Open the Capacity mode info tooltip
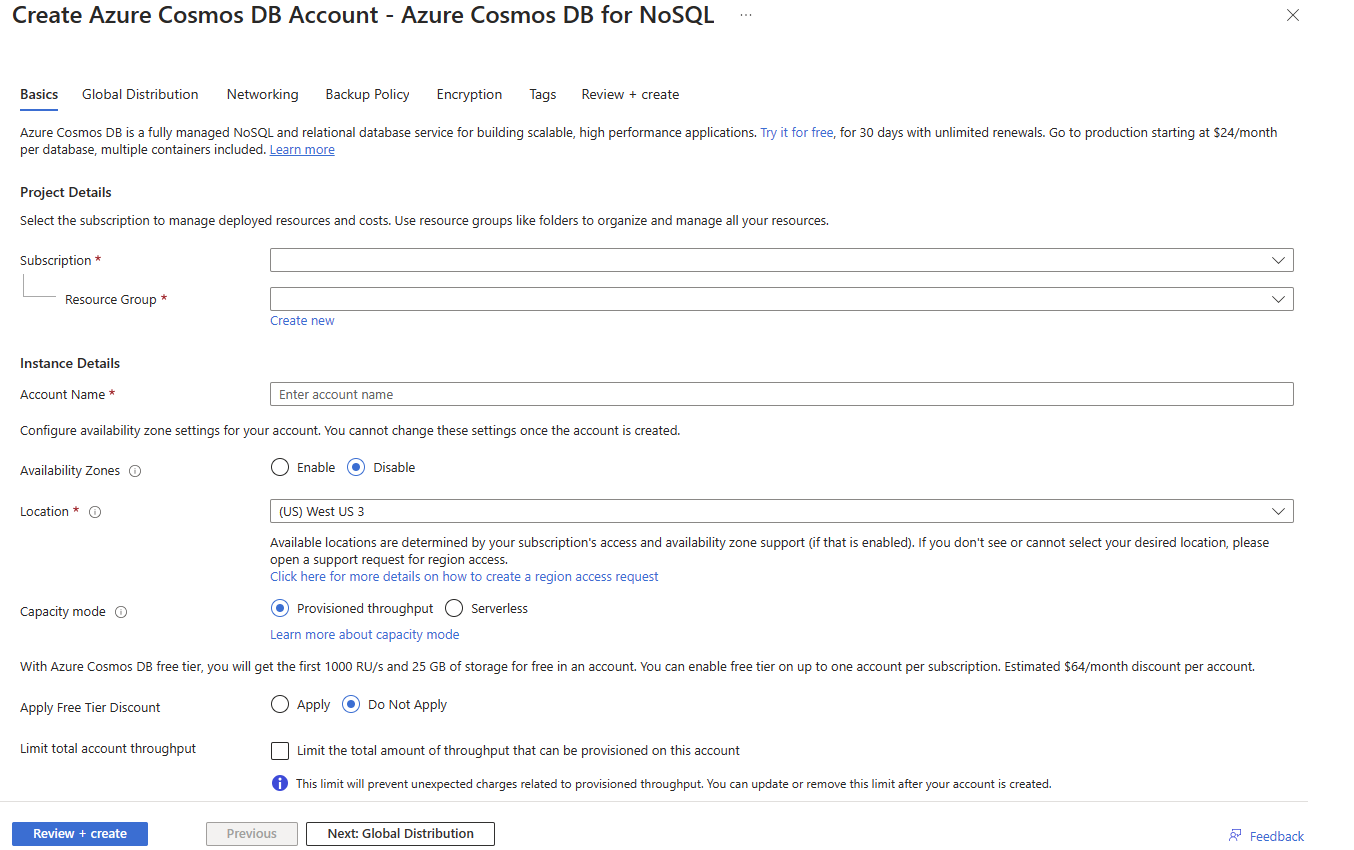The height and width of the screenshot is (850, 1354). pos(121,611)
